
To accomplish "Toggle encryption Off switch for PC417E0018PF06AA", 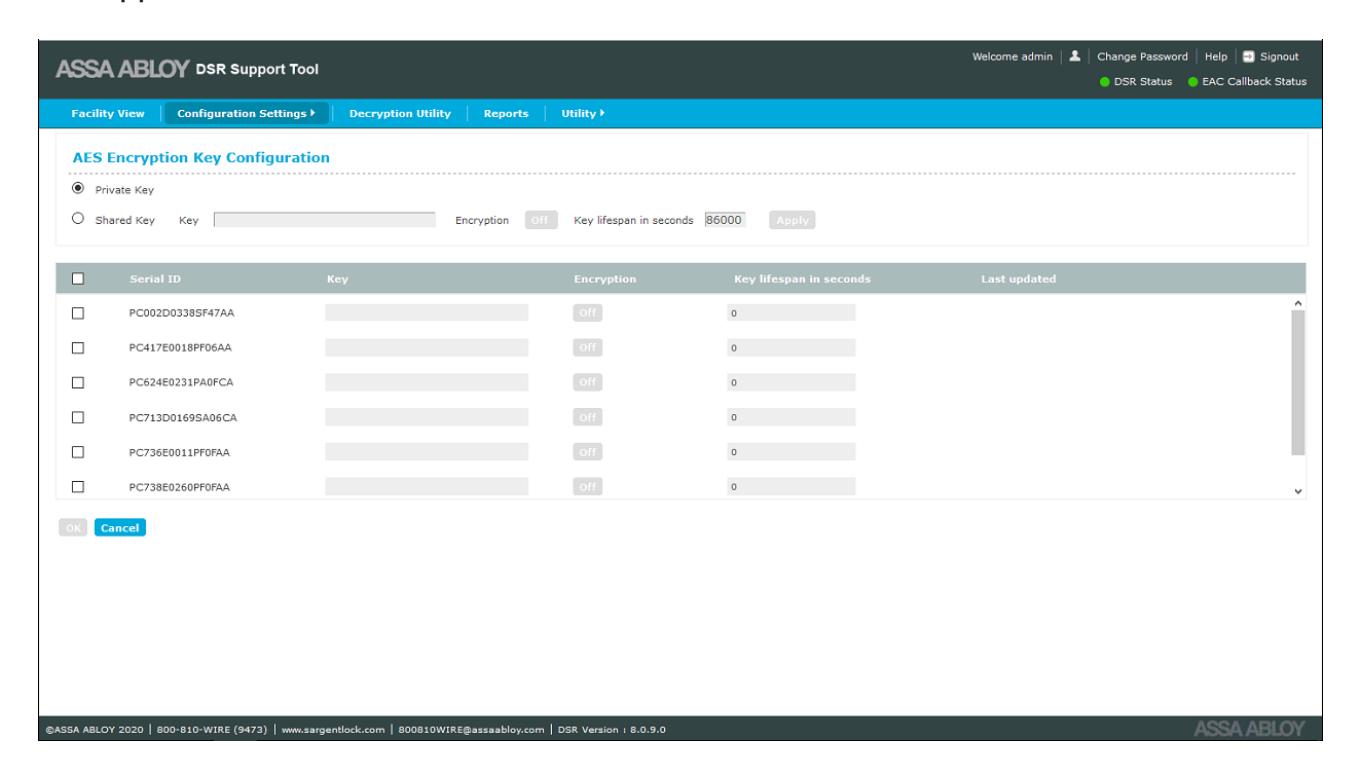I will pyautogui.click(x=588, y=348).
